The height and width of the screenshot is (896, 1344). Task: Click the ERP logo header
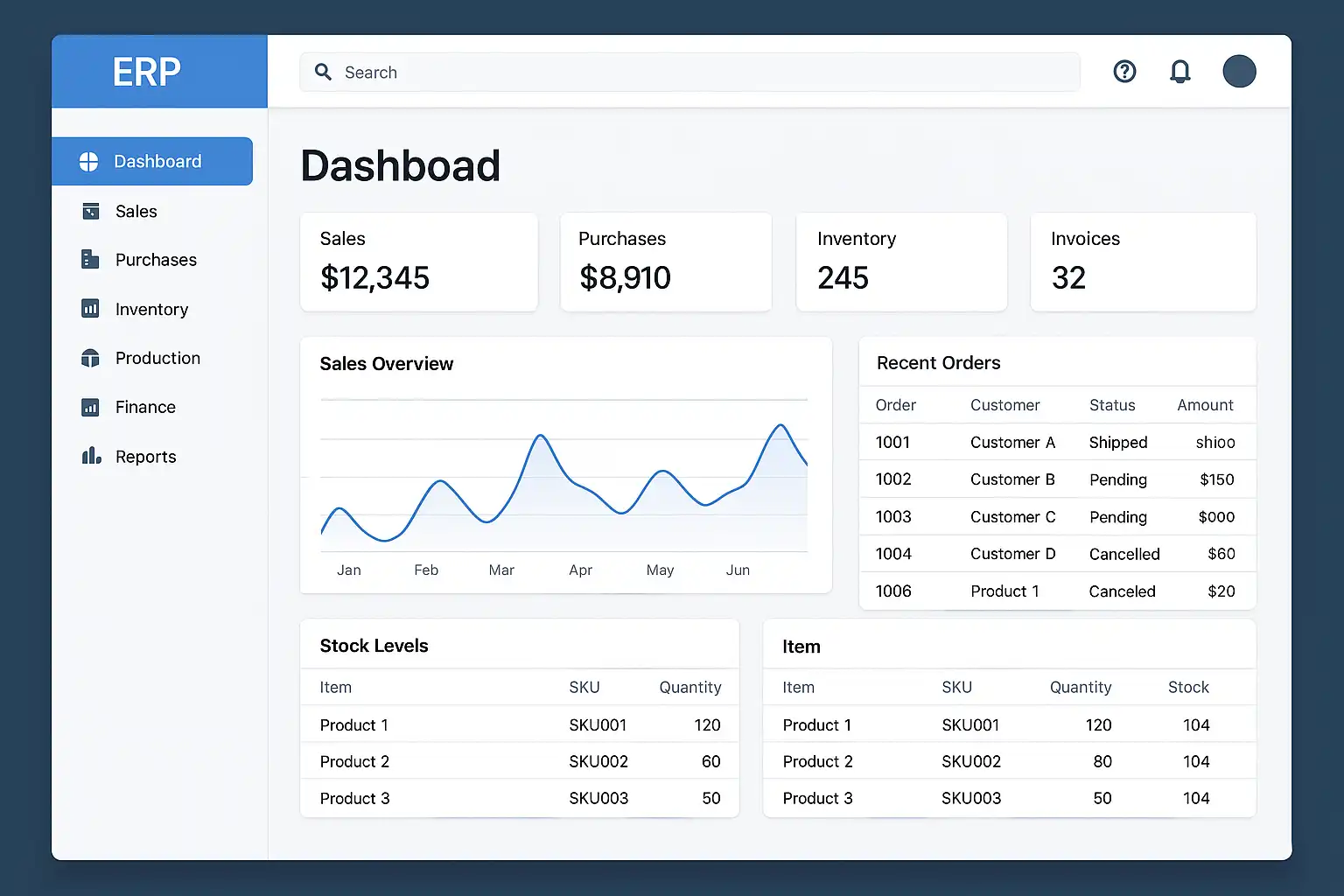[147, 72]
